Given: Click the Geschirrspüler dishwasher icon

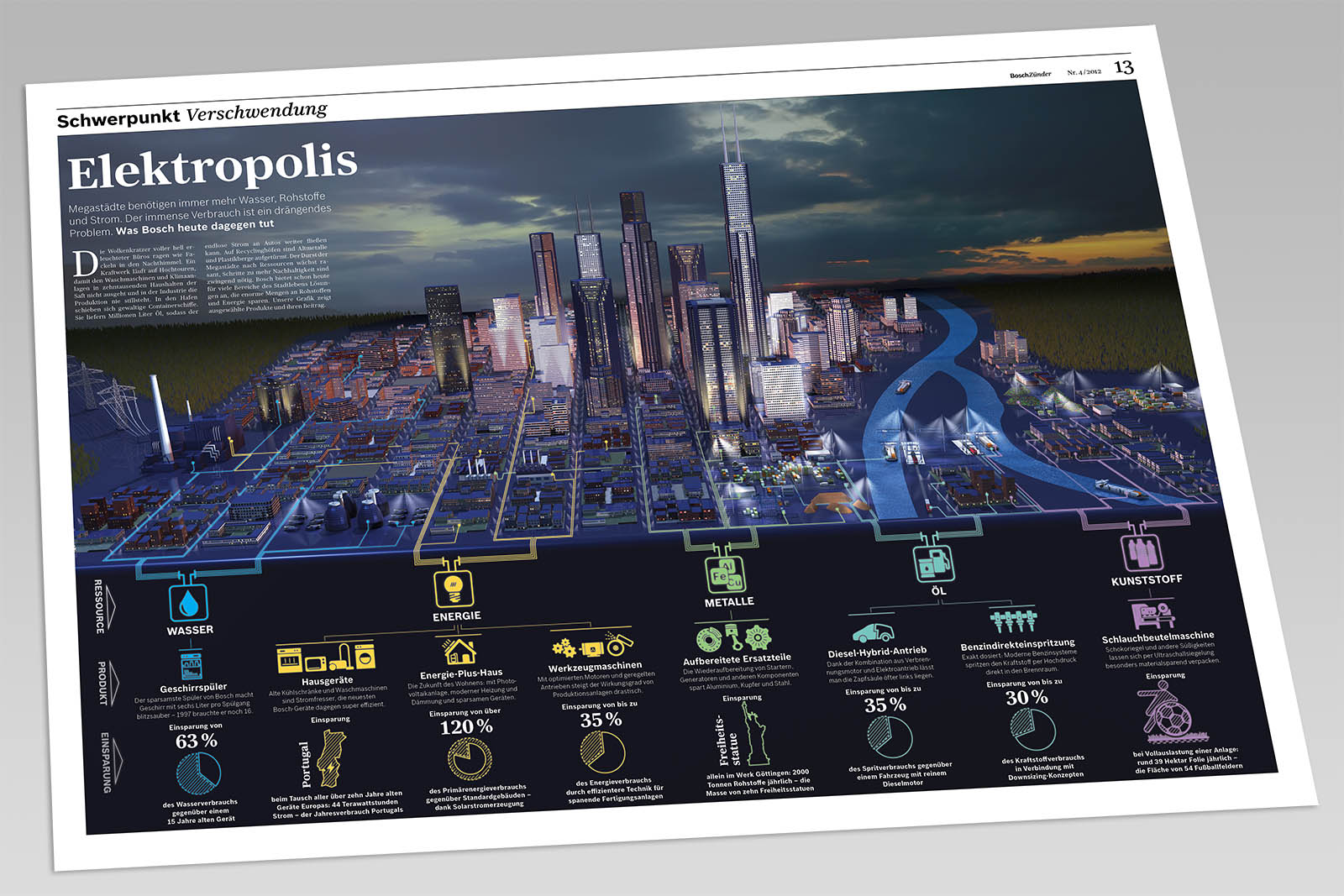Looking at the screenshot, I should click(191, 664).
